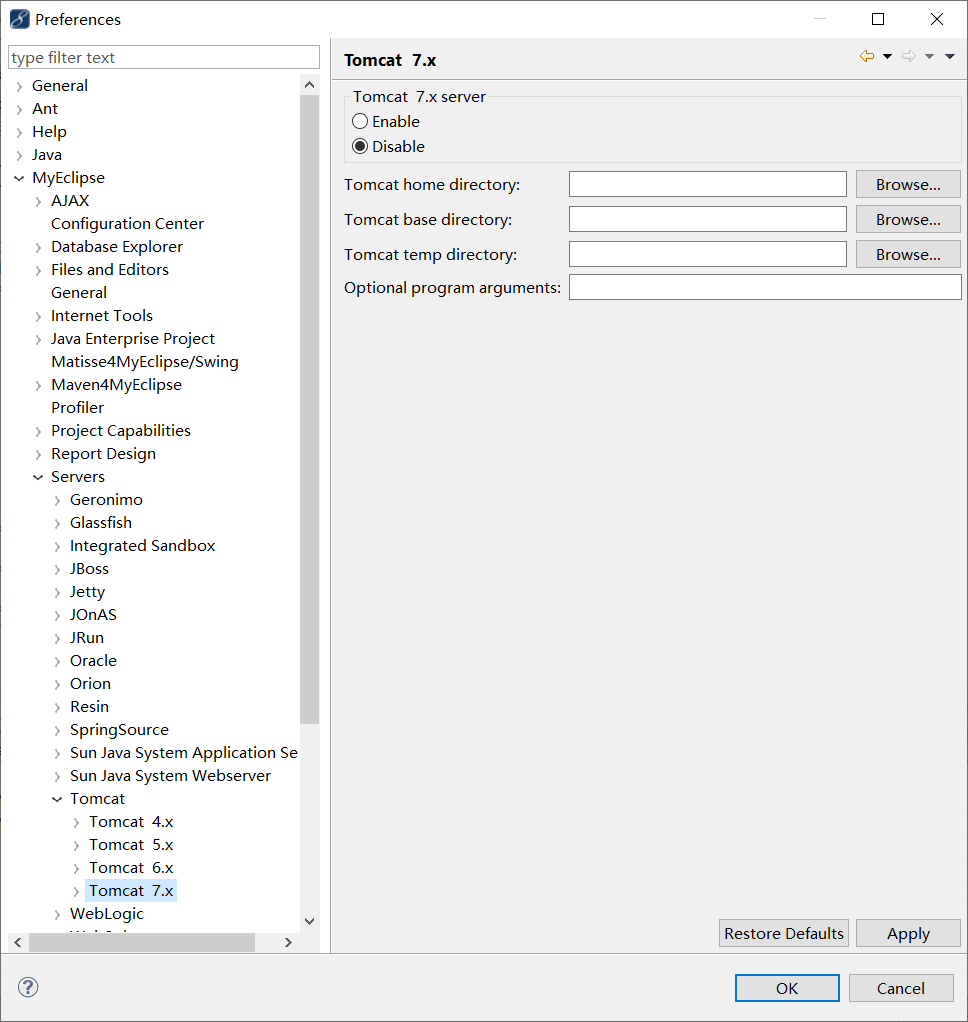Click the Tomcat base directory field

[708, 220]
